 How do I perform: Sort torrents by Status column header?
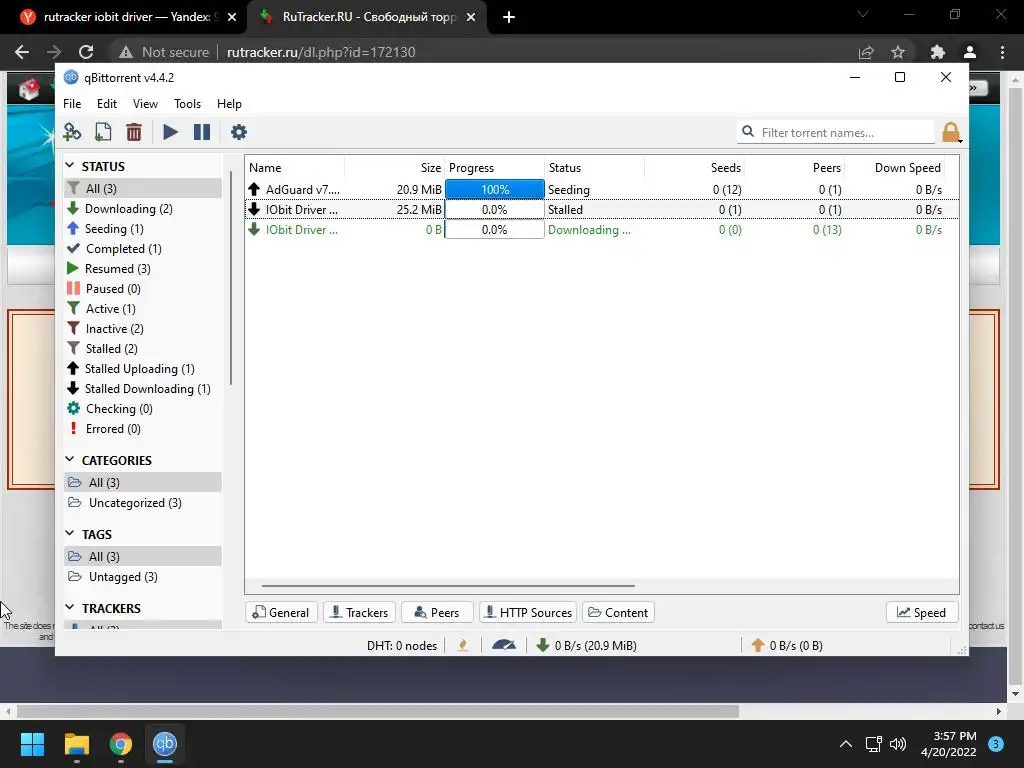(594, 168)
